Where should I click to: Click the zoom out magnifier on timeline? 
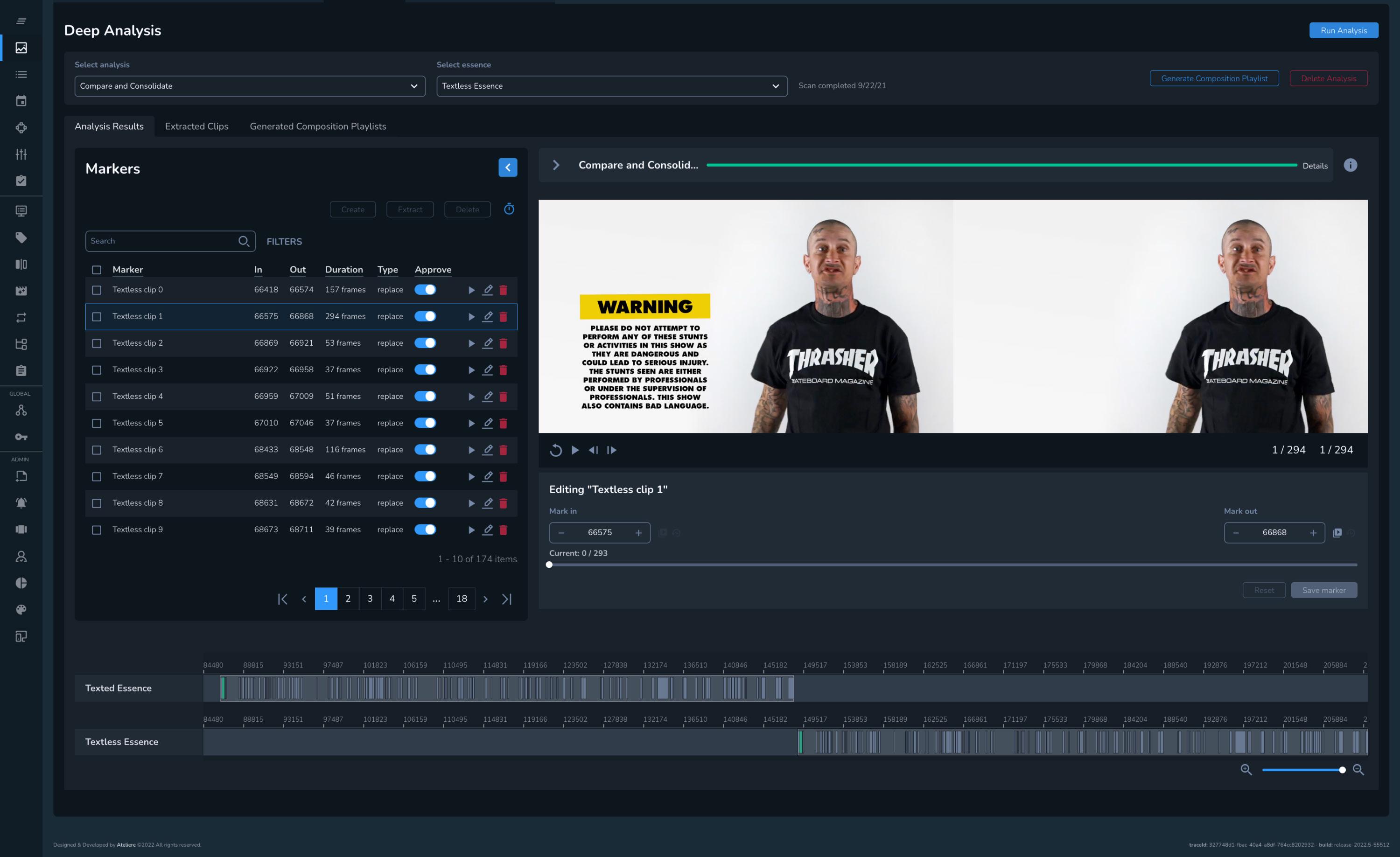click(1358, 770)
